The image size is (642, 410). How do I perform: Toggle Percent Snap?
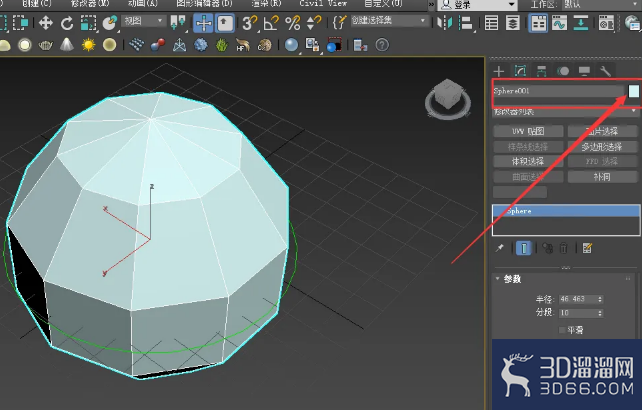click(292, 23)
